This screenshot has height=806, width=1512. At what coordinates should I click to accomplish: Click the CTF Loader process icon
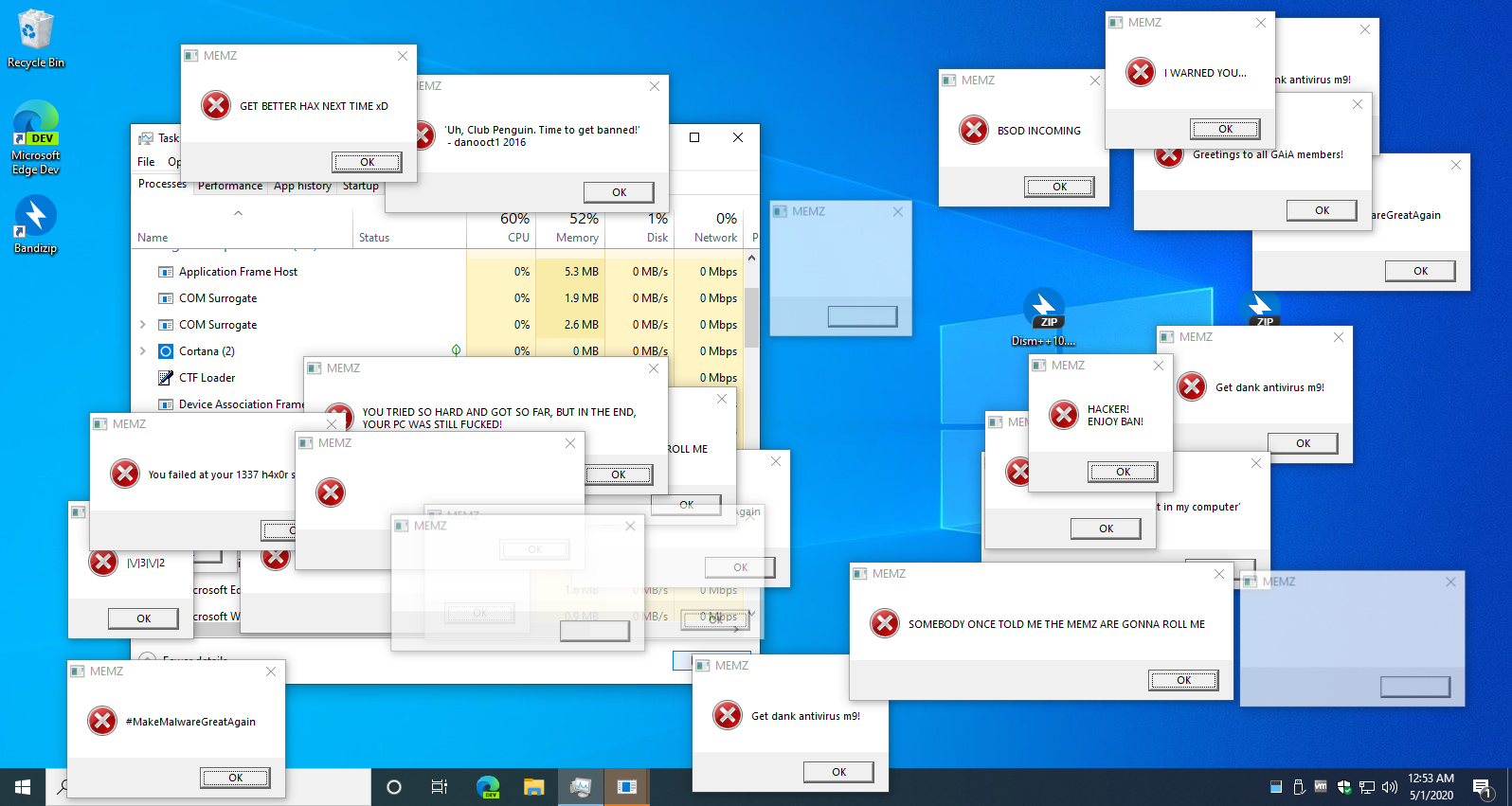tap(166, 378)
